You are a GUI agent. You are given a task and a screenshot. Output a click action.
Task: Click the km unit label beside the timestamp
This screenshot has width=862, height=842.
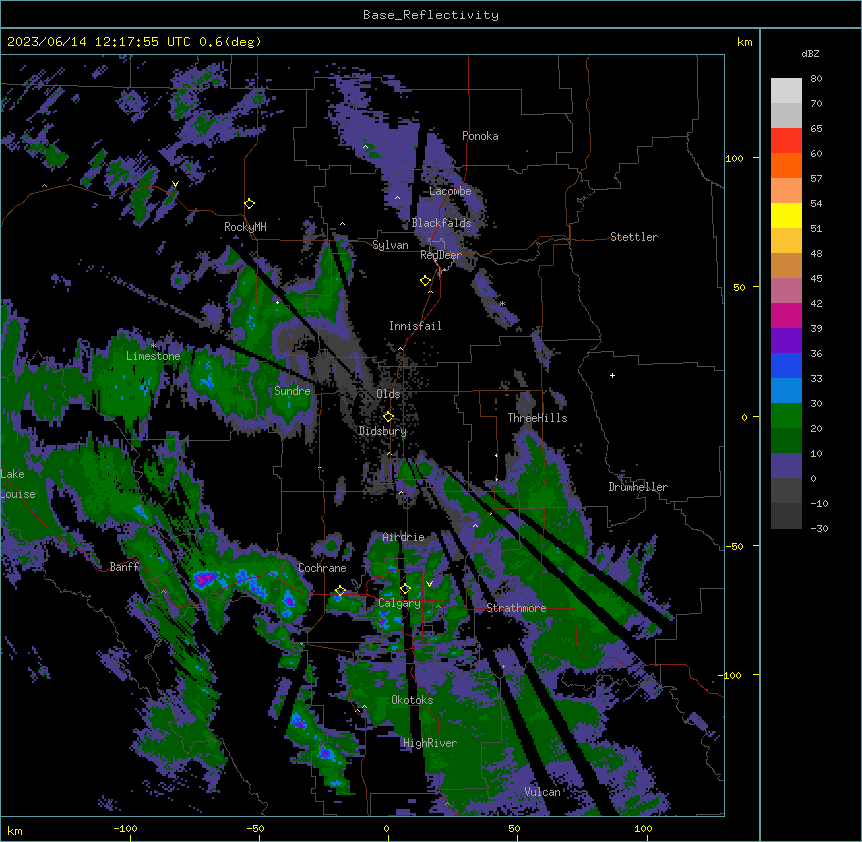coord(744,42)
